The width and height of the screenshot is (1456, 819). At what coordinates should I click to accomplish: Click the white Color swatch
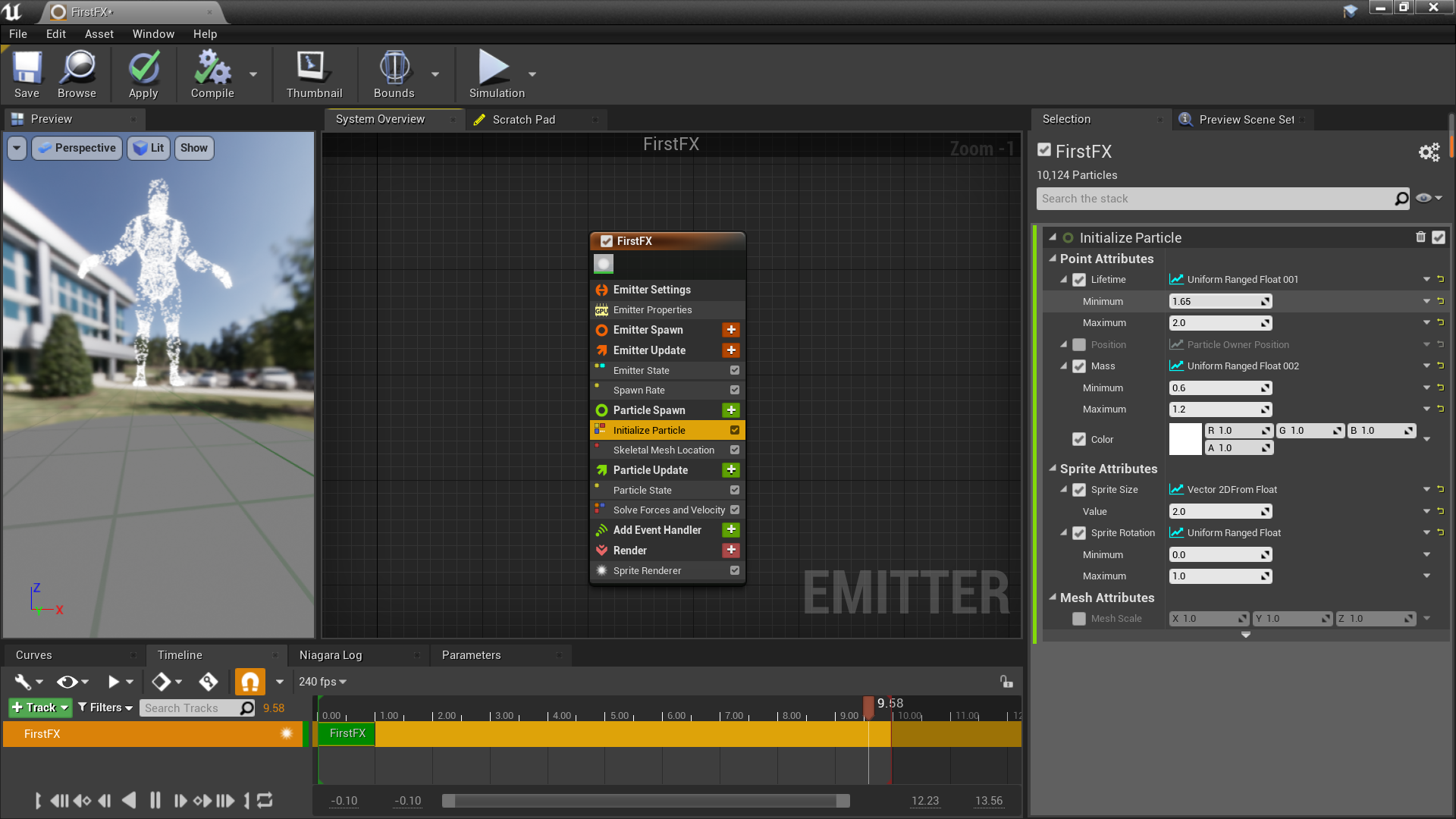[x=1185, y=439]
